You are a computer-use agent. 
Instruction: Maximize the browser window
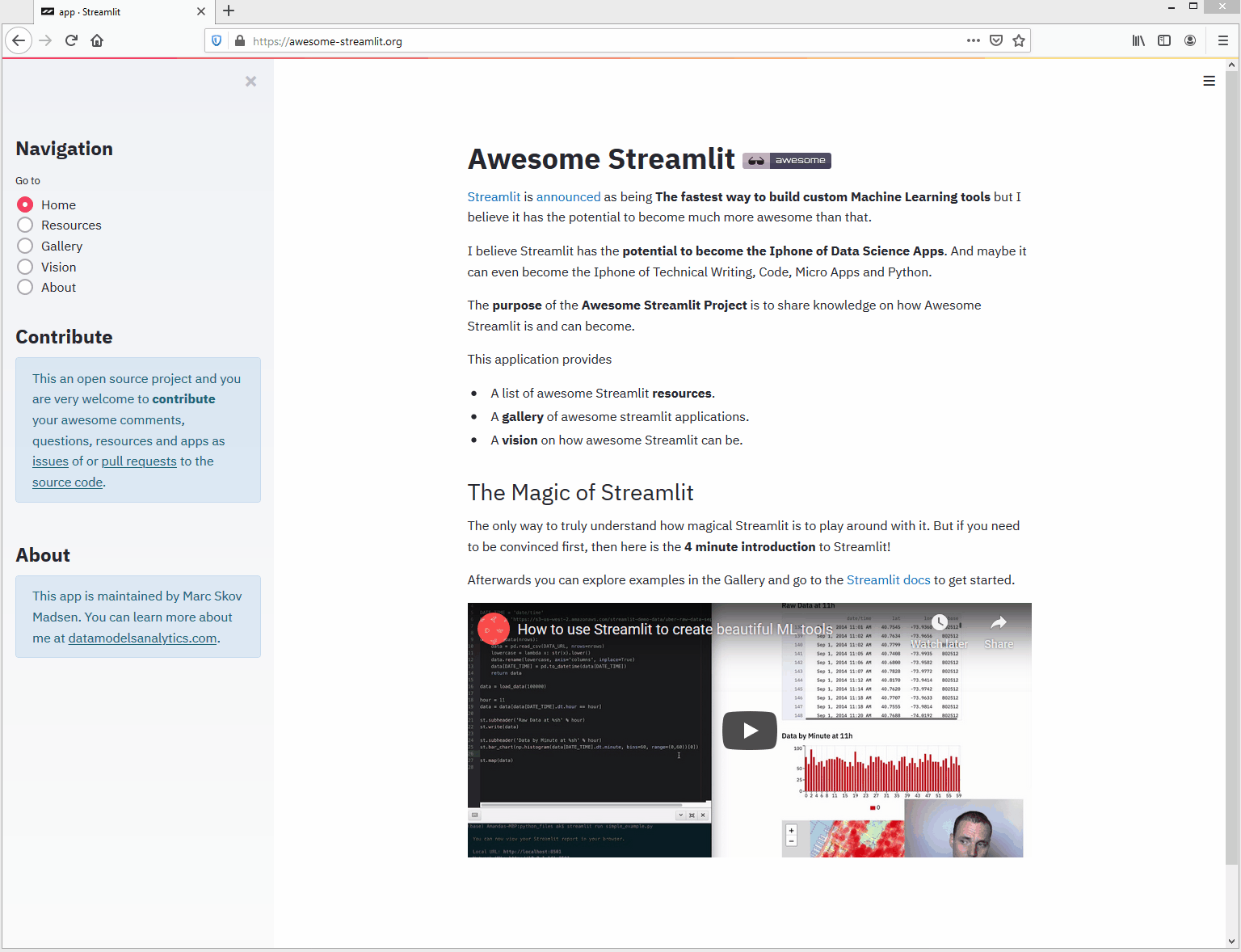[1193, 6]
